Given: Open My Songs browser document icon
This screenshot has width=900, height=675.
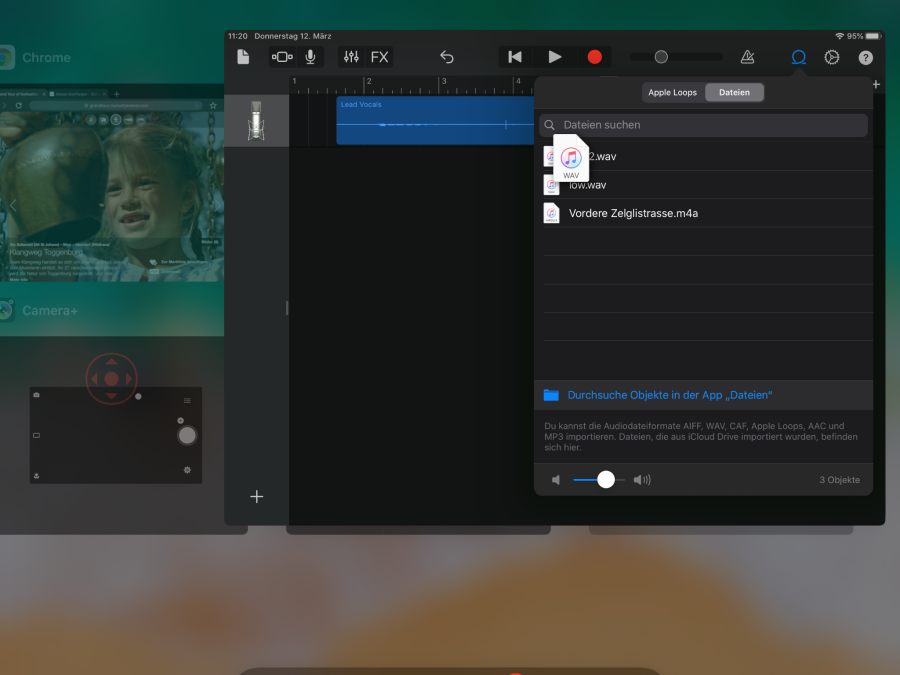Looking at the screenshot, I should click(243, 57).
